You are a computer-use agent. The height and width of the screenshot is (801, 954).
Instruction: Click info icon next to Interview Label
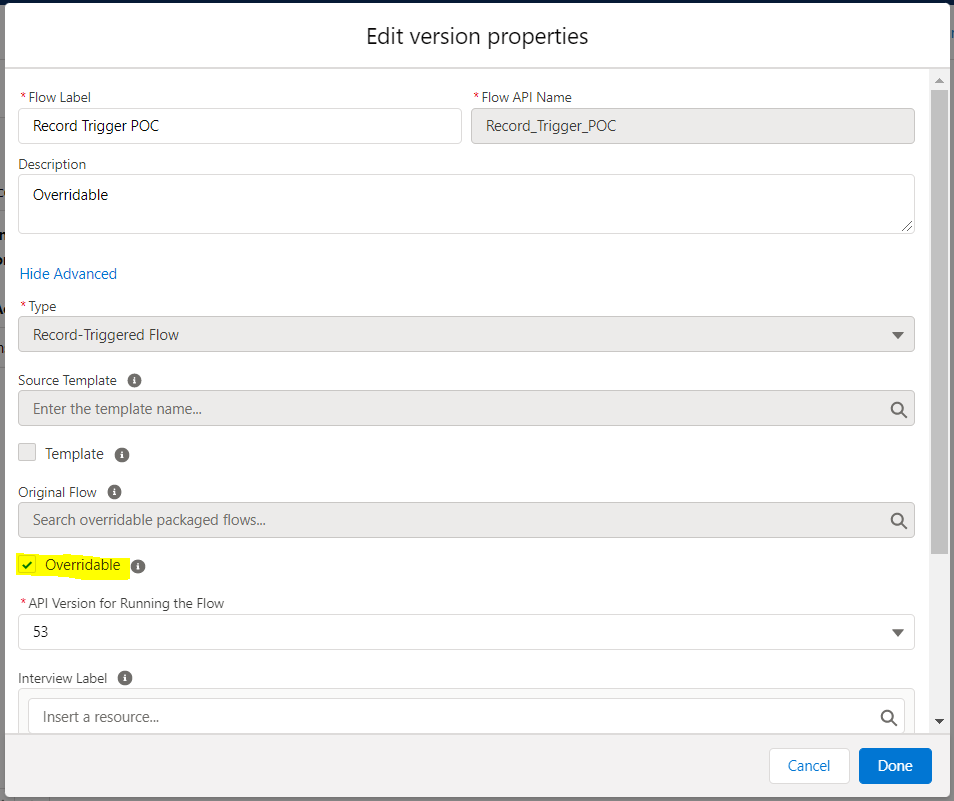click(124, 678)
